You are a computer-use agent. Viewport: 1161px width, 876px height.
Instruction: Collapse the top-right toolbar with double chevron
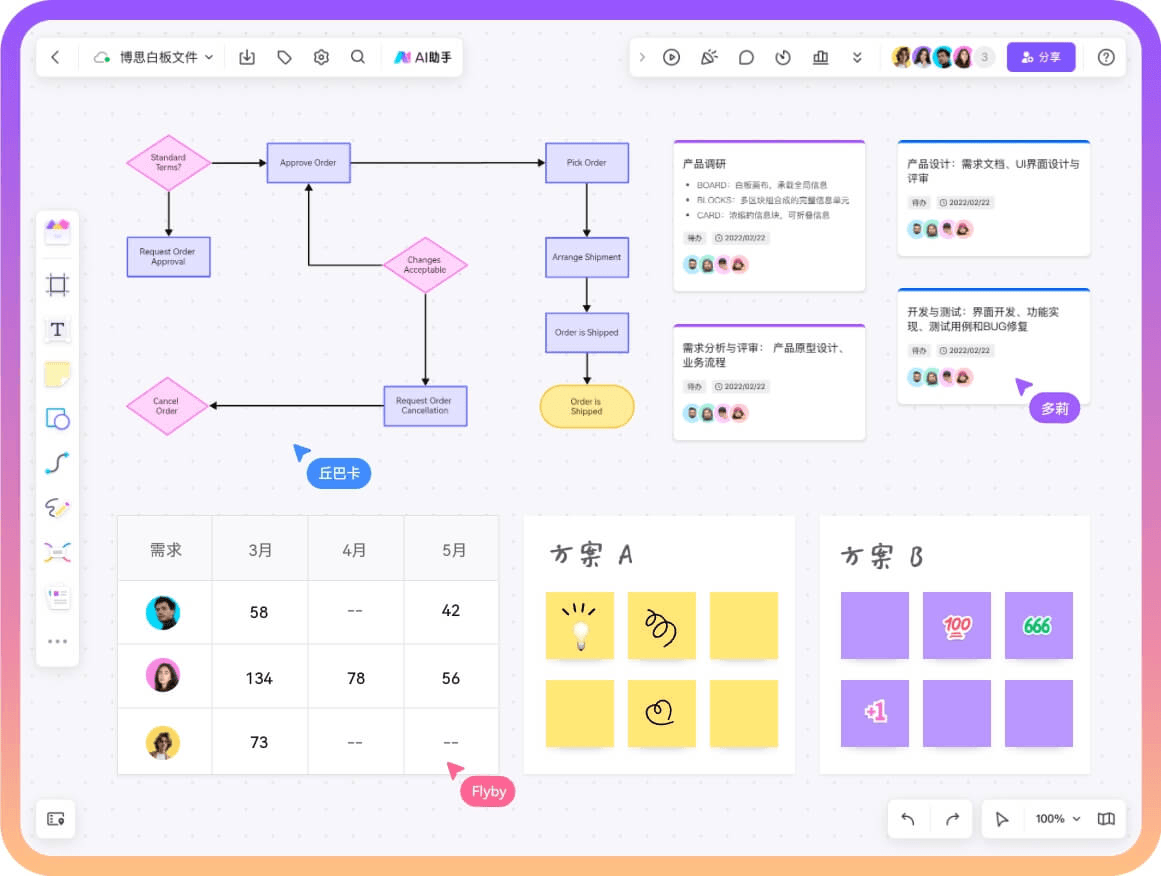(857, 57)
